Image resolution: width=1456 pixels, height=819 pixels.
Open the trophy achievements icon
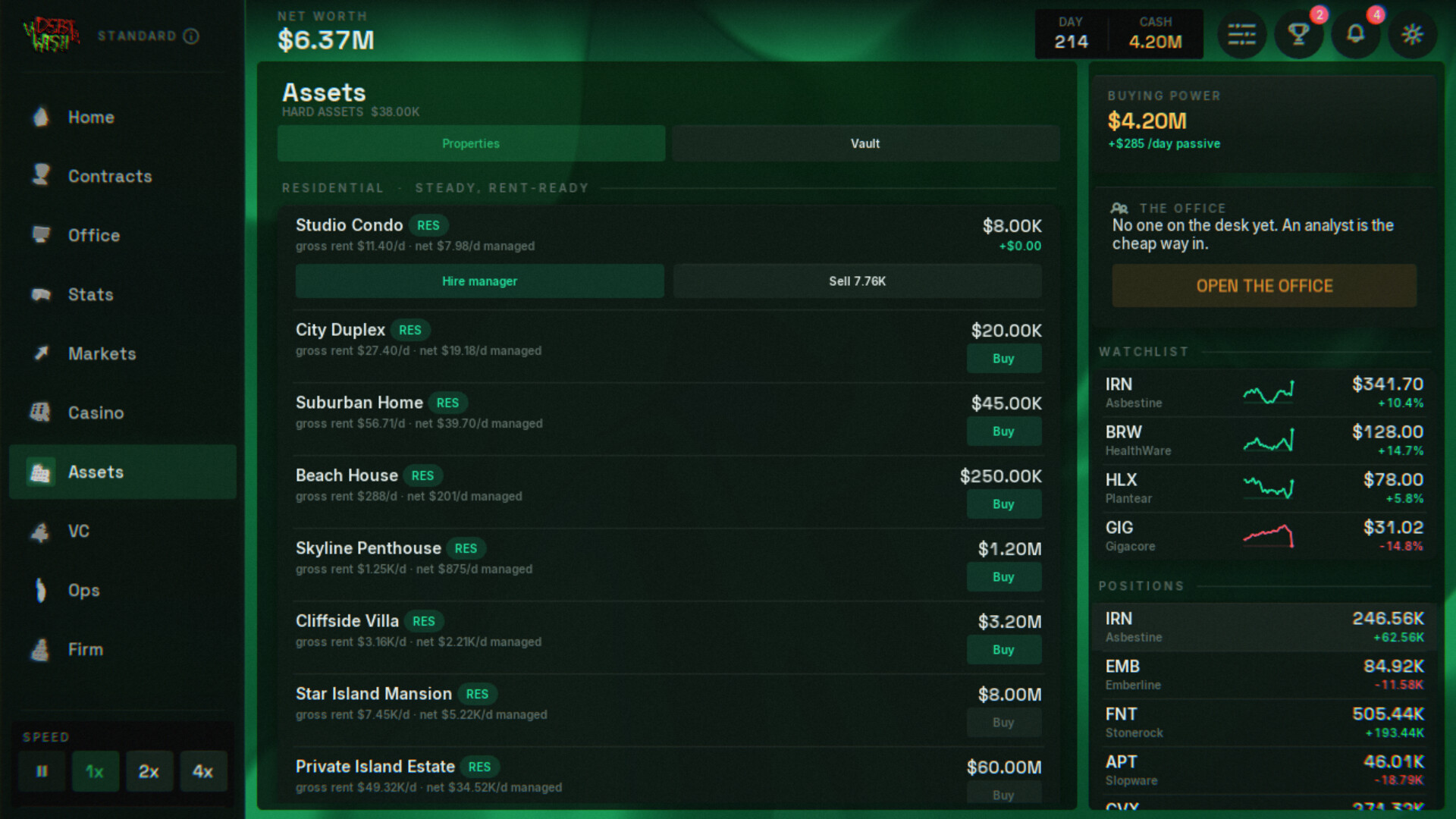(x=1299, y=34)
